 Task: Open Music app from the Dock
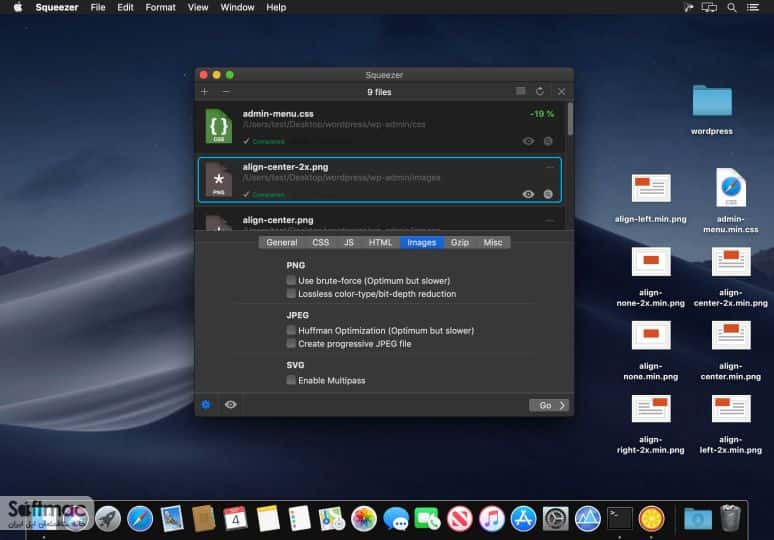pyautogui.click(x=491, y=519)
